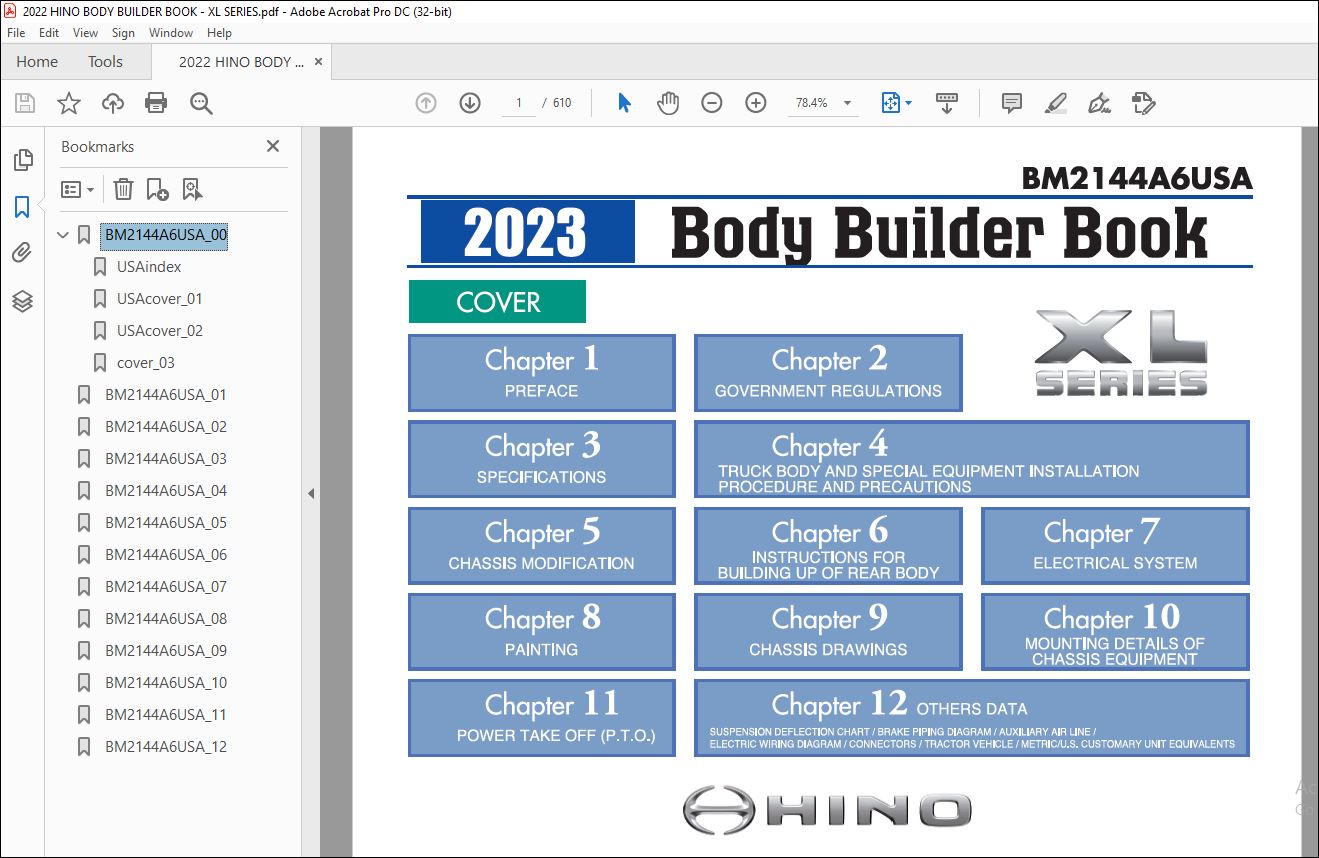Open Chapter 1 Preface link
The image size is (1319, 858).
point(542,373)
